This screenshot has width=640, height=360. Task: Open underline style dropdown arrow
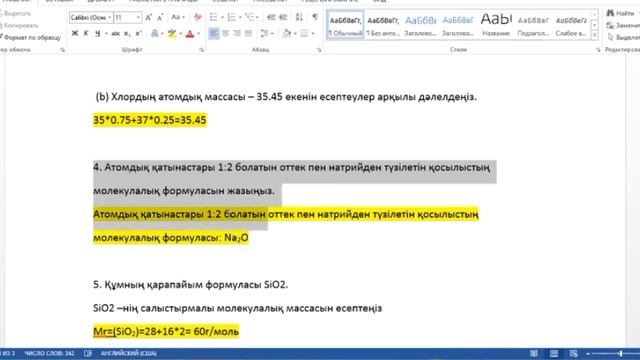point(106,34)
